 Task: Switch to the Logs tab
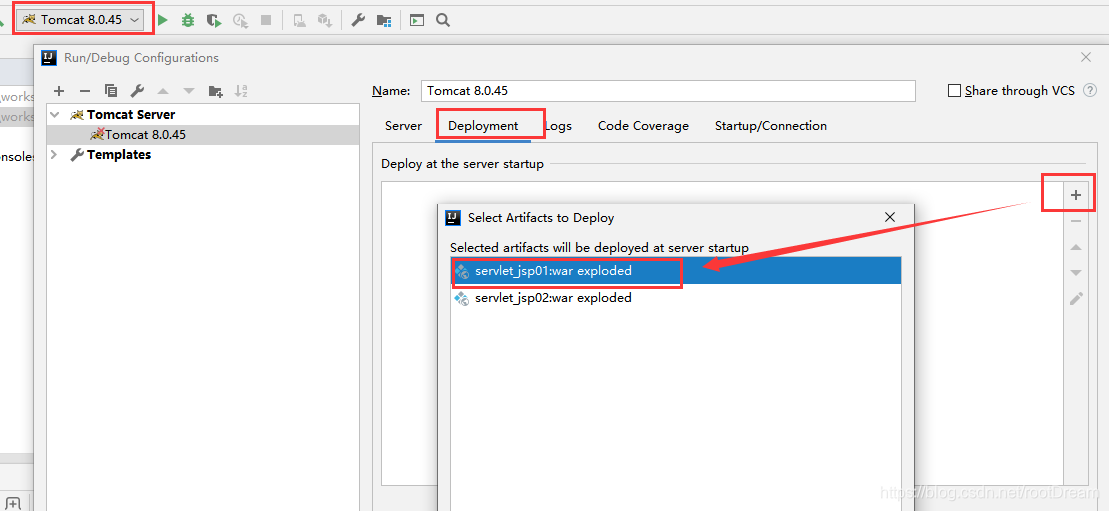558,126
